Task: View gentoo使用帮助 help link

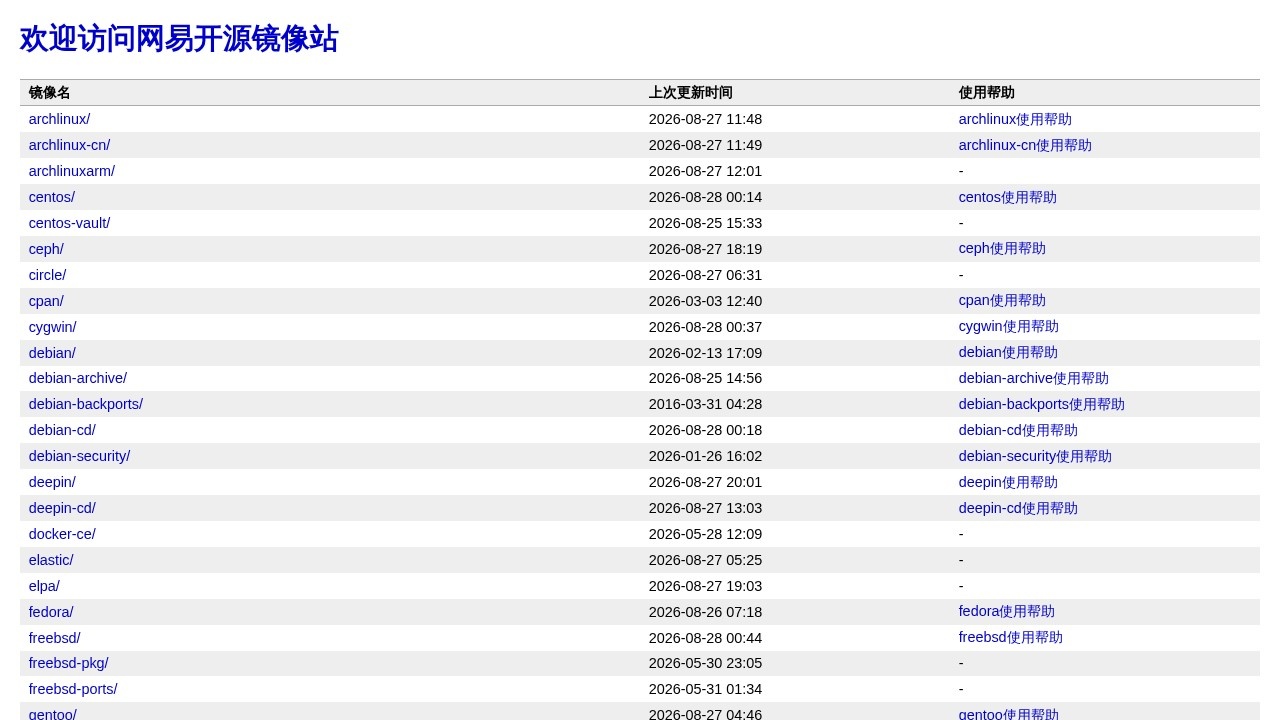Action: [1009, 714]
